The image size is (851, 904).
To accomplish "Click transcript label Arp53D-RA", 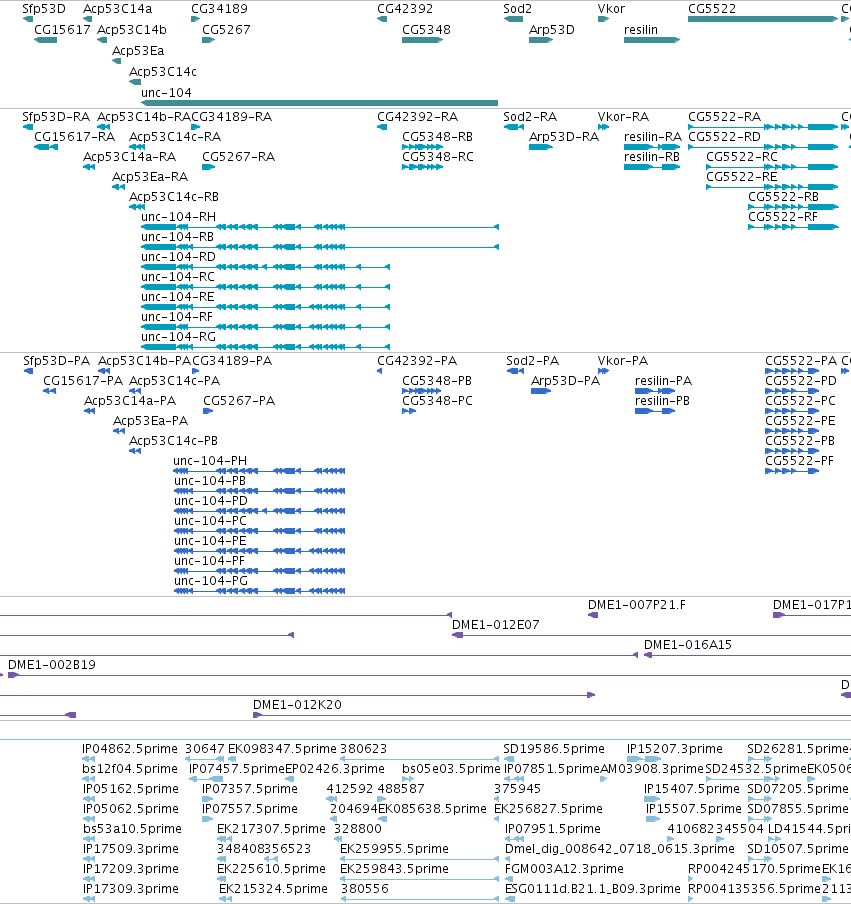I will 564,137.
